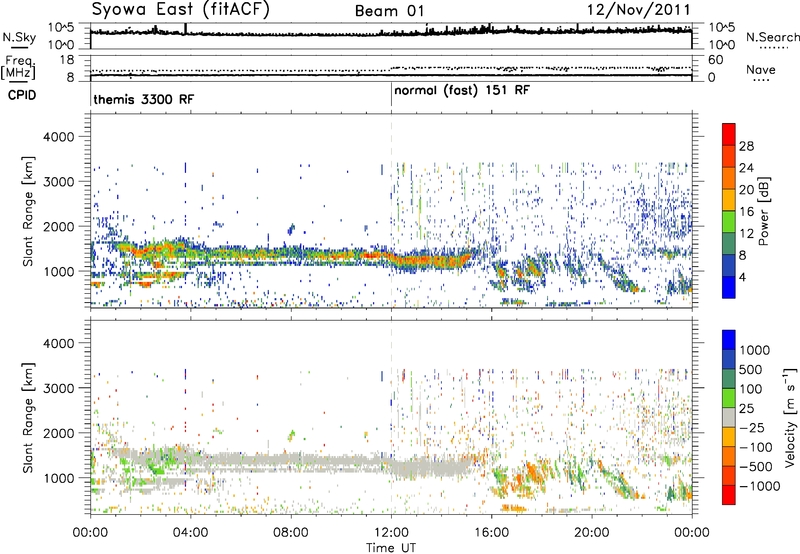Screen dimensions: 800x554
Task: Click the '08:00' time axis label
Action: click(x=291, y=533)
